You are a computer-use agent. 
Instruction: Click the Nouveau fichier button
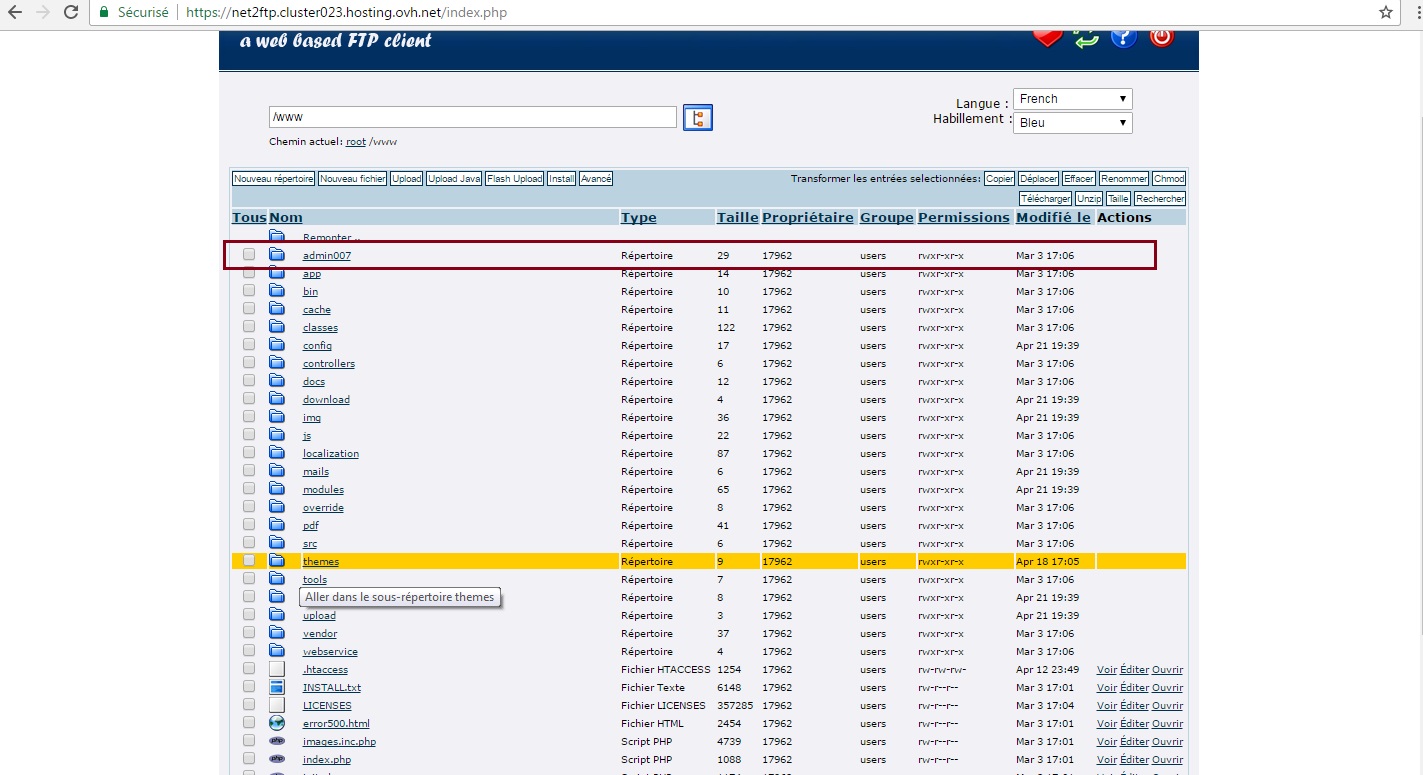point(353,179)
